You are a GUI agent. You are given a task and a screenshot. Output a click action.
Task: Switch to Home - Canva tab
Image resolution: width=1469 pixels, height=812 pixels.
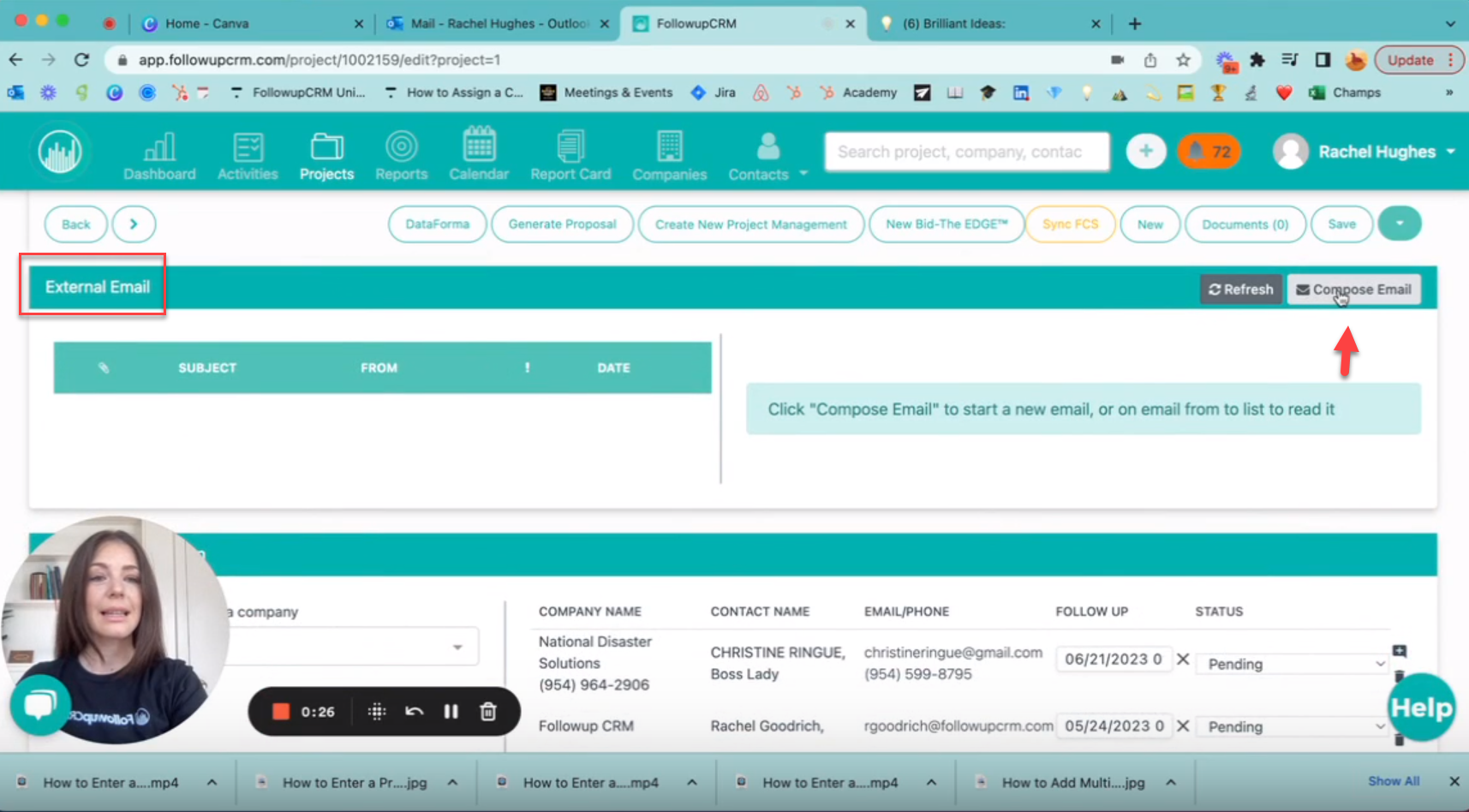pos(251,23)
